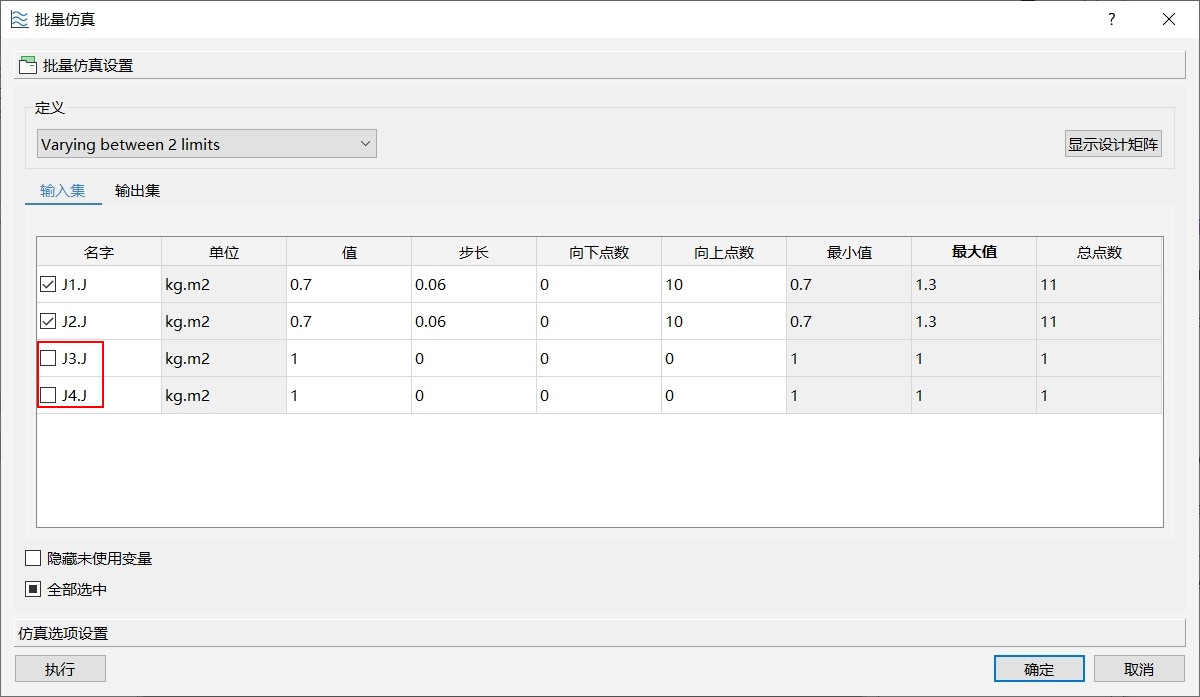The width and height of the screenshot is (1200, 697).
Task: Click the J1.J step size cell 0.06
Action: point(473,285)
